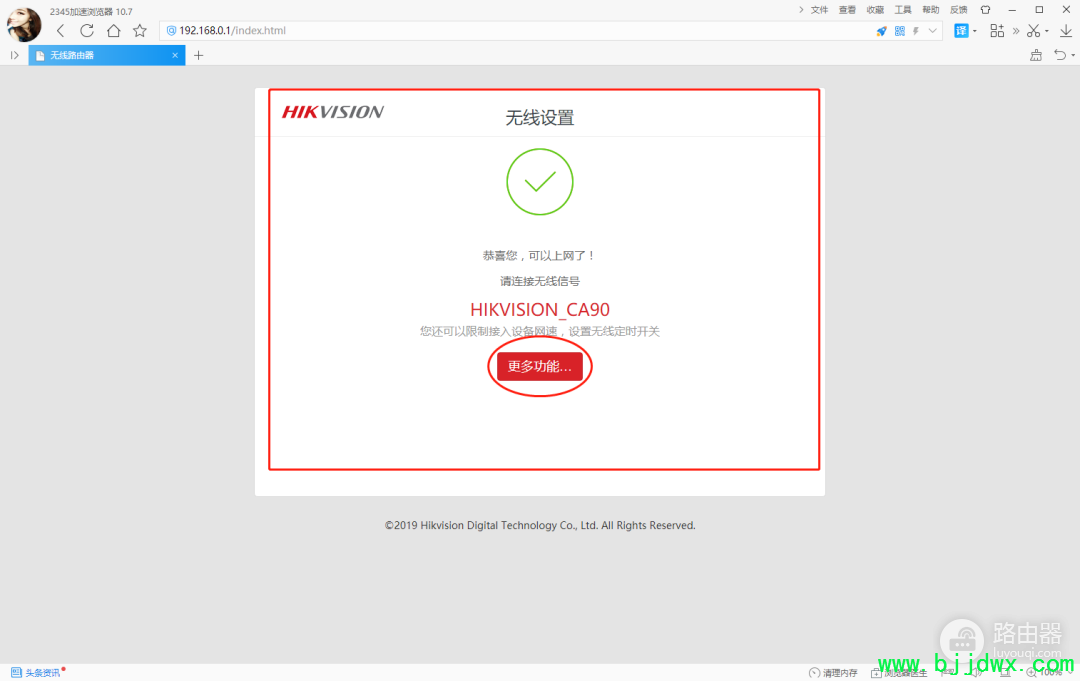Reload the page with refresh icon
This screenshot has width=1080, height=681.
87,30
